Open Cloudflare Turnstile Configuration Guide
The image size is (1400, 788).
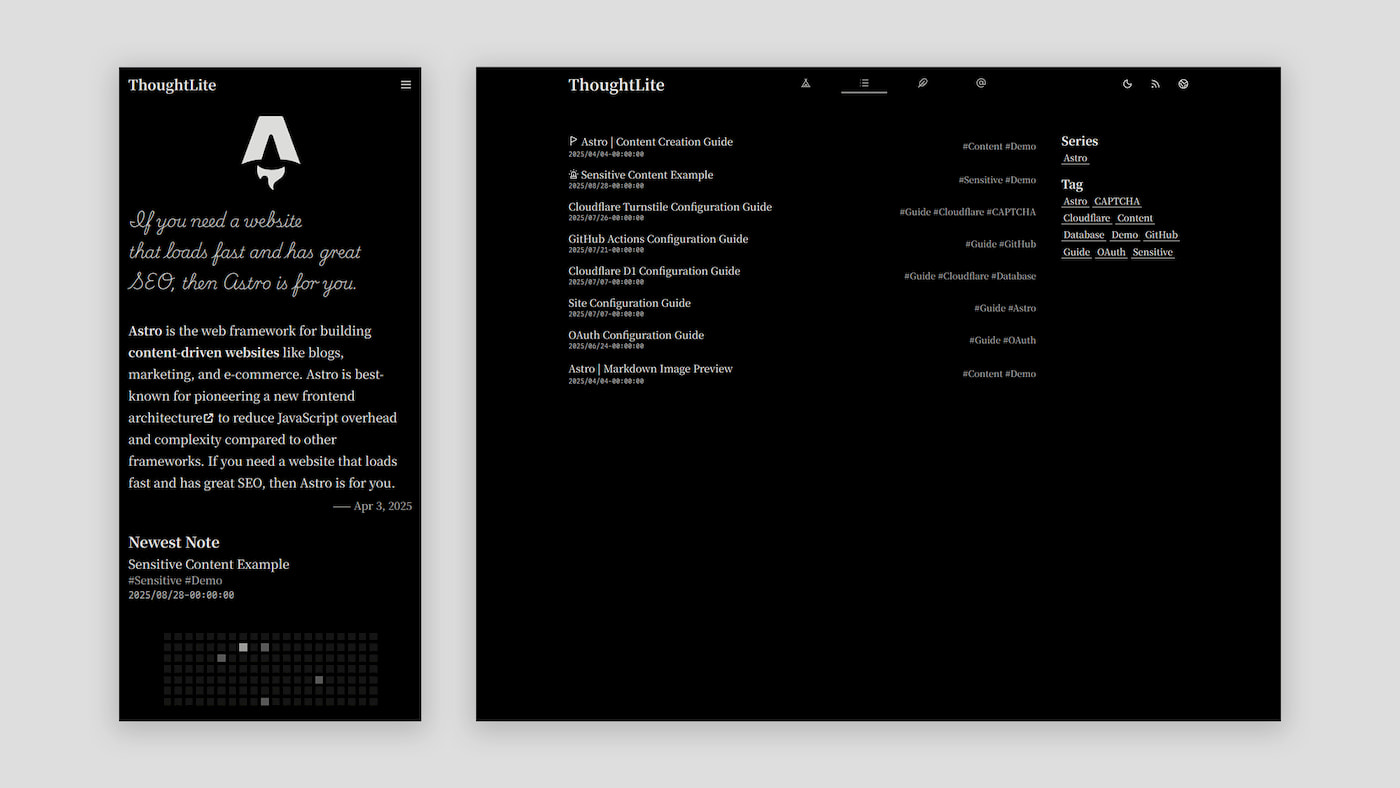point(670,207)
